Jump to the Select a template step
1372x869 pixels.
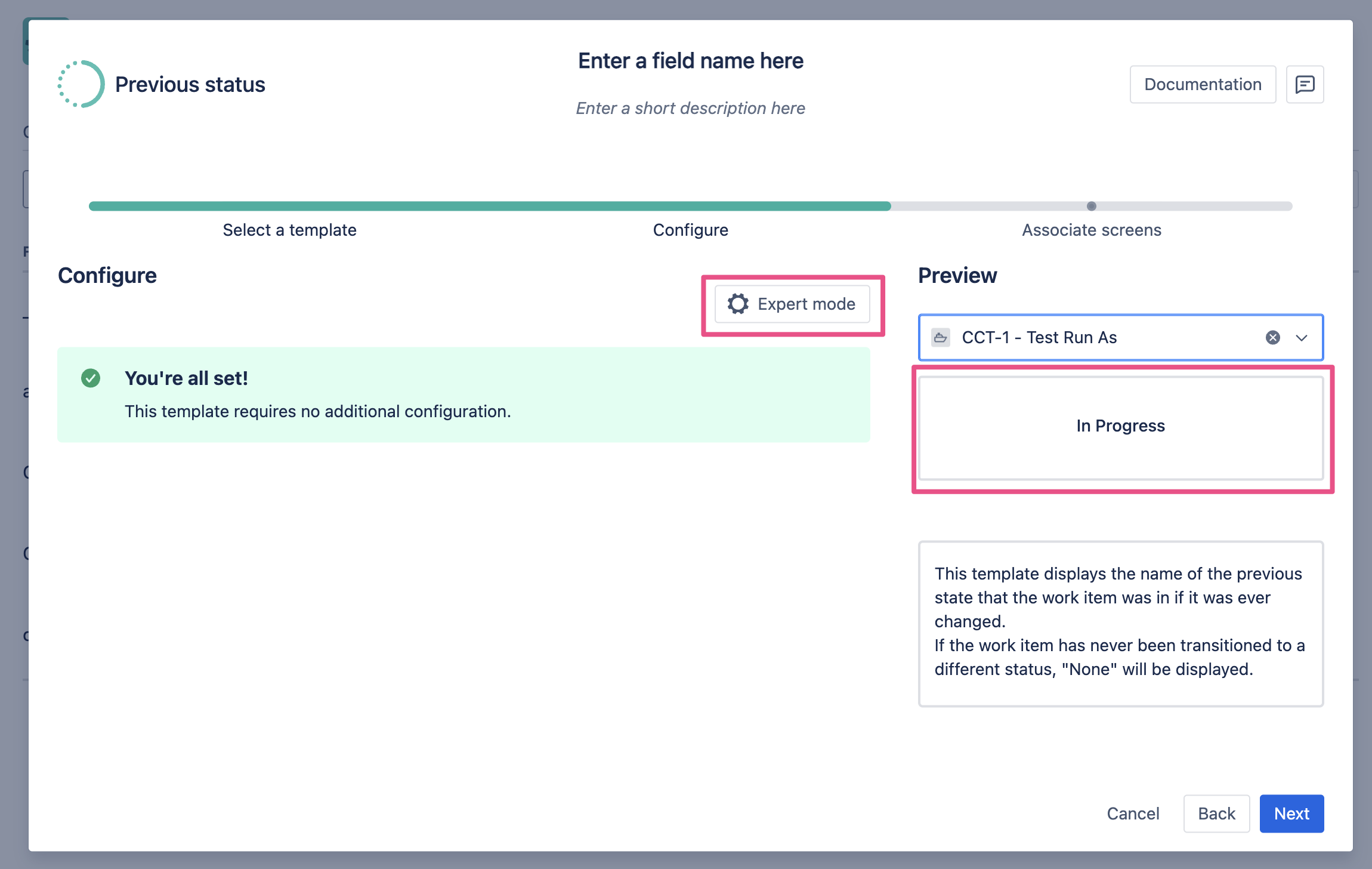(x=289, y=230)
